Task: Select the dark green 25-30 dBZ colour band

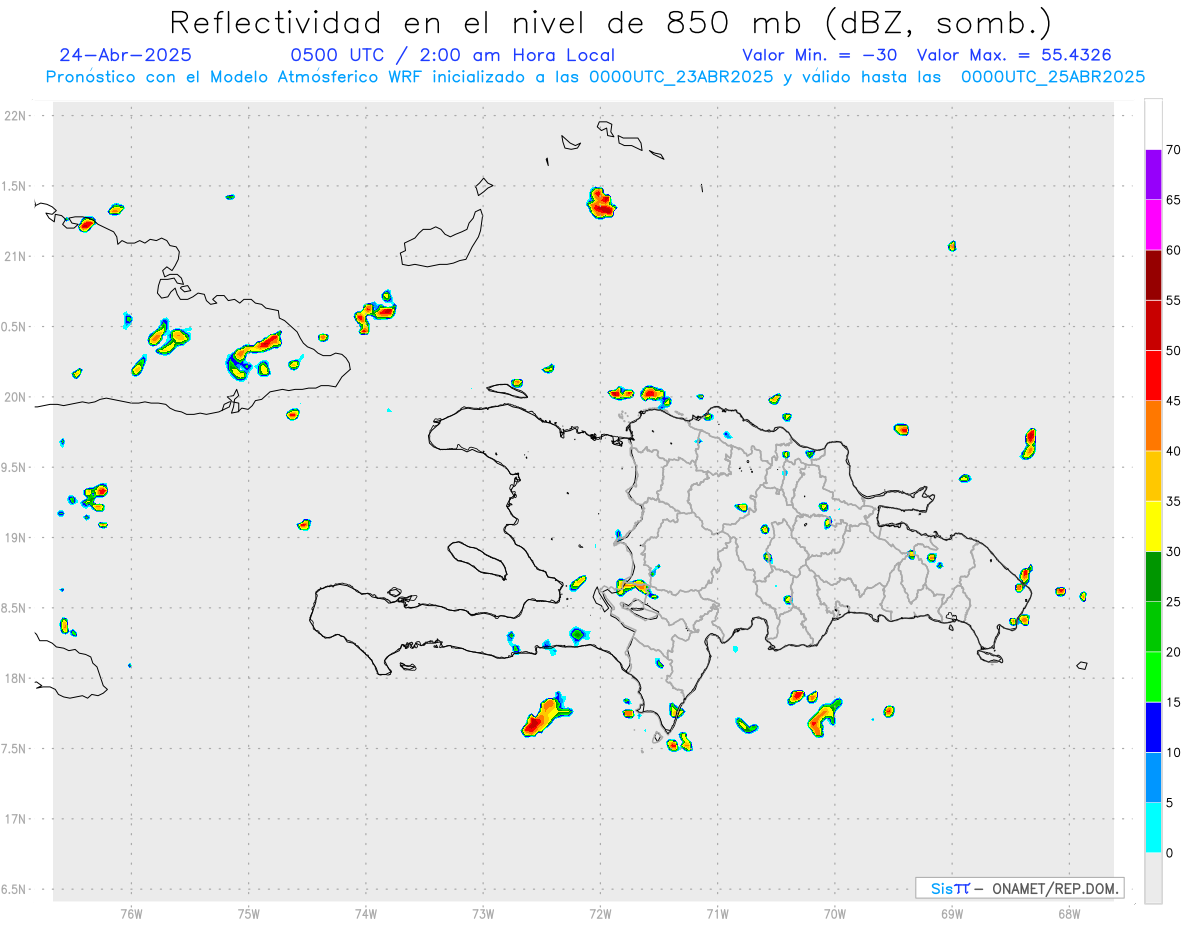Action: tap(1153, 577)
